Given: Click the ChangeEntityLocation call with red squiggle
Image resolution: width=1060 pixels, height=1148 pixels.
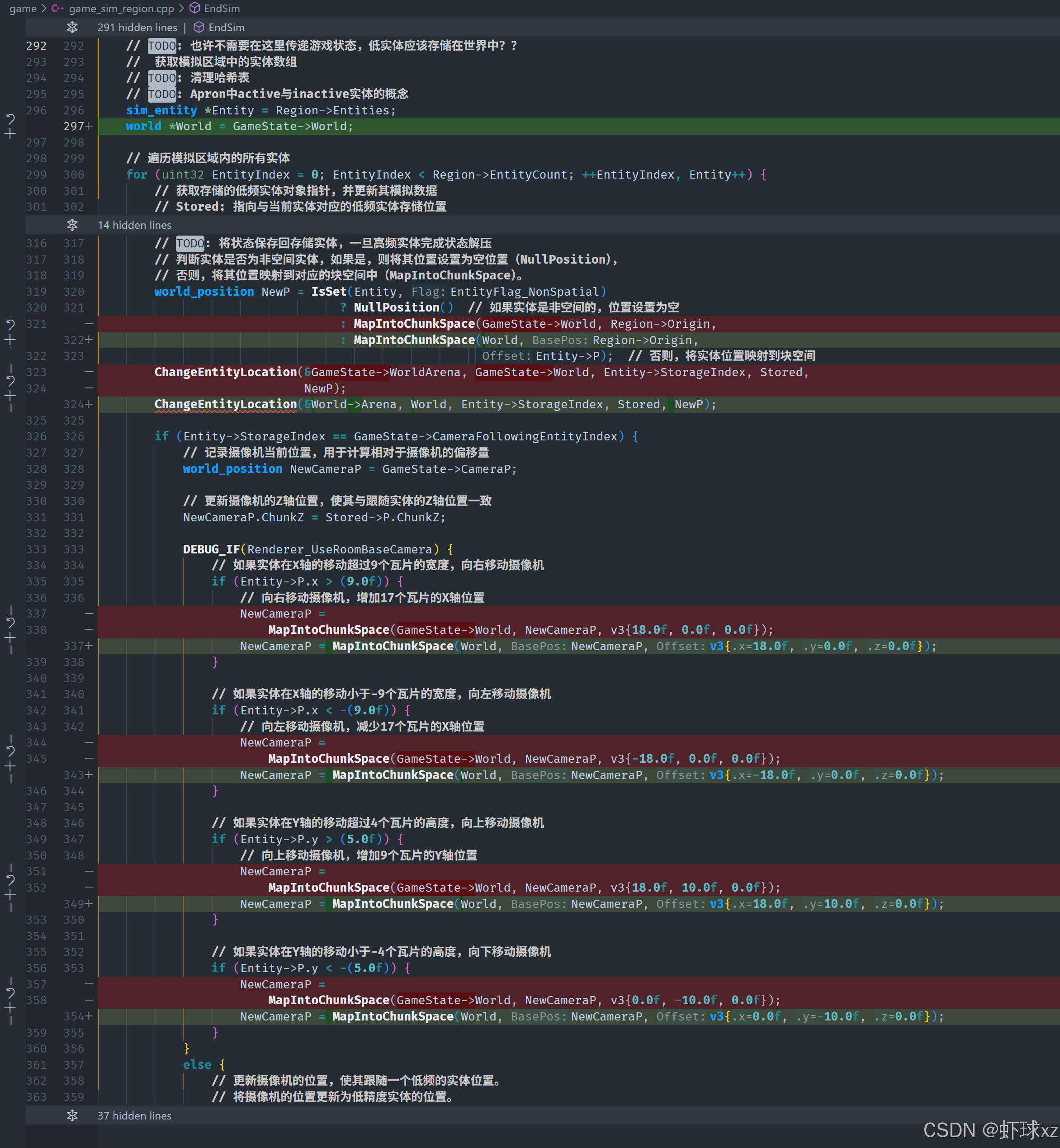Looking at the screenshot, I should point(225,404).
